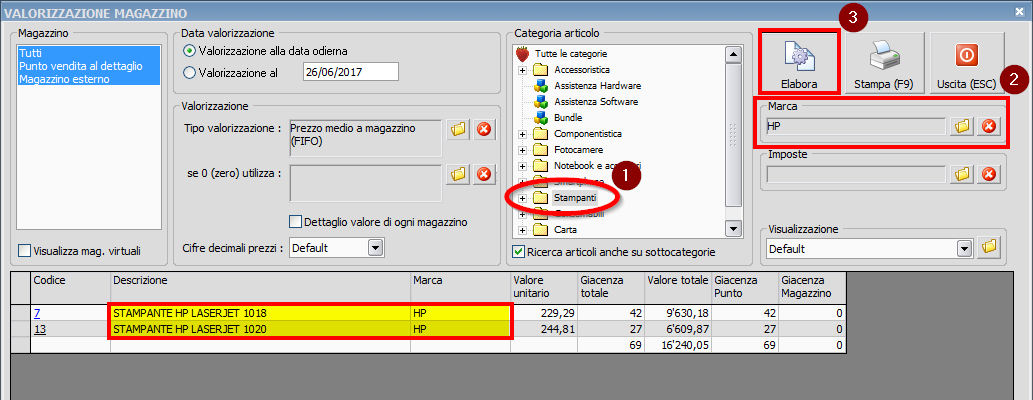Open the Visualizzazione dropdown
1033x400 pixels.
coord(965,249)
